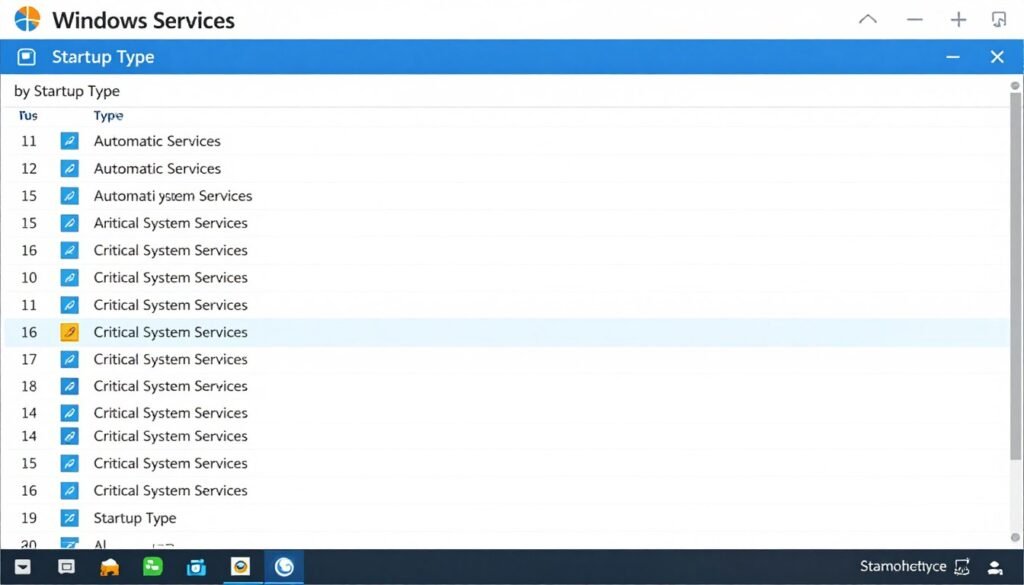Select the highlighted Critical System Services row
This screenshot has width=1024, height=585.
[x=170, y=331]
